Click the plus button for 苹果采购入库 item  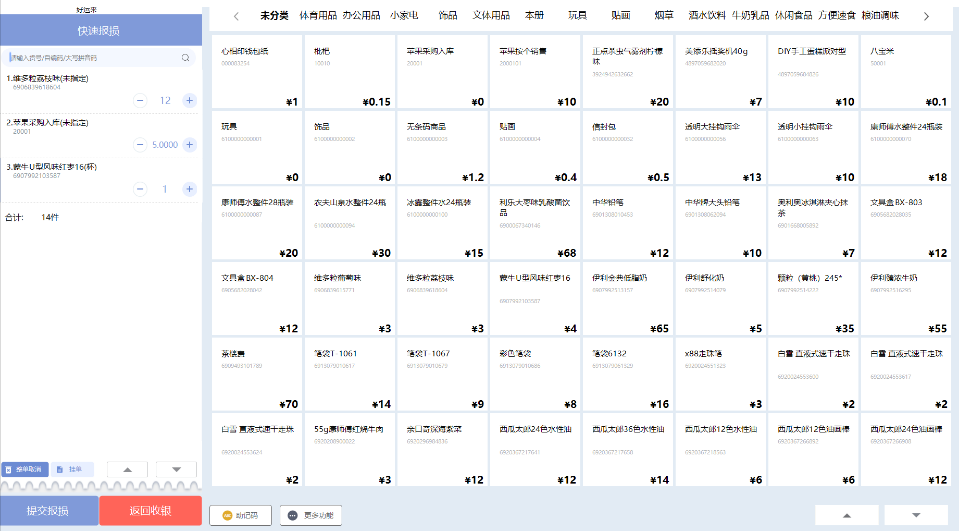click(x=190, y=144)
